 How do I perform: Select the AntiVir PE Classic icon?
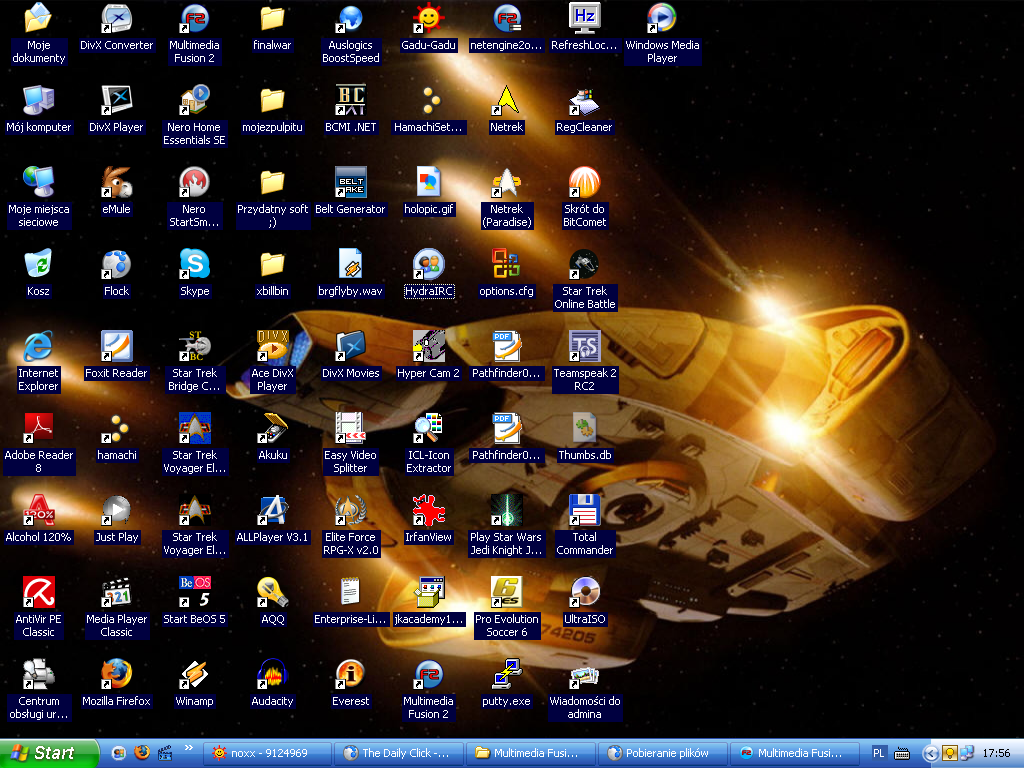38,592
